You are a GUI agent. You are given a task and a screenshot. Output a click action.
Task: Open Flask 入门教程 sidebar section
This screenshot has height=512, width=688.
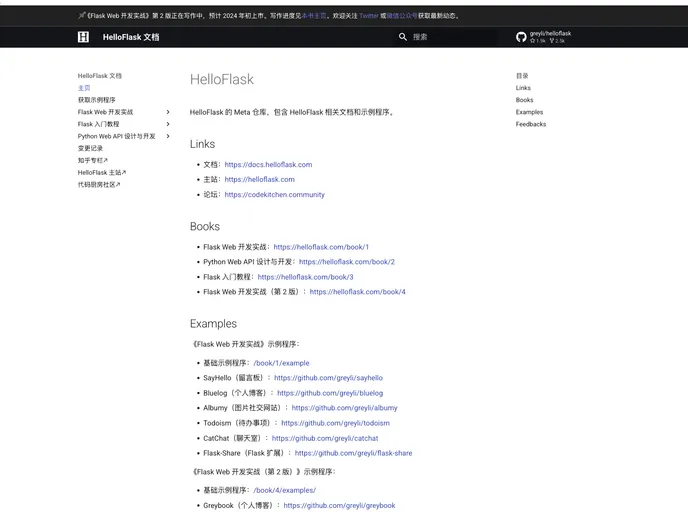[x=98, y=124]
